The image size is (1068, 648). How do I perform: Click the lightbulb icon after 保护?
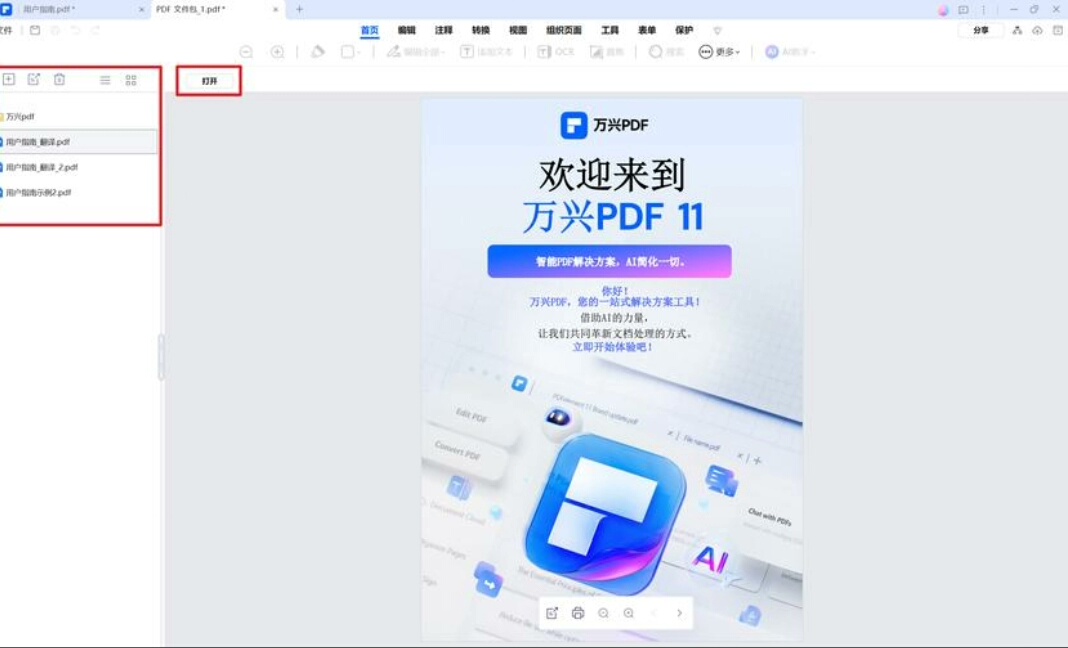click(717, 31)
